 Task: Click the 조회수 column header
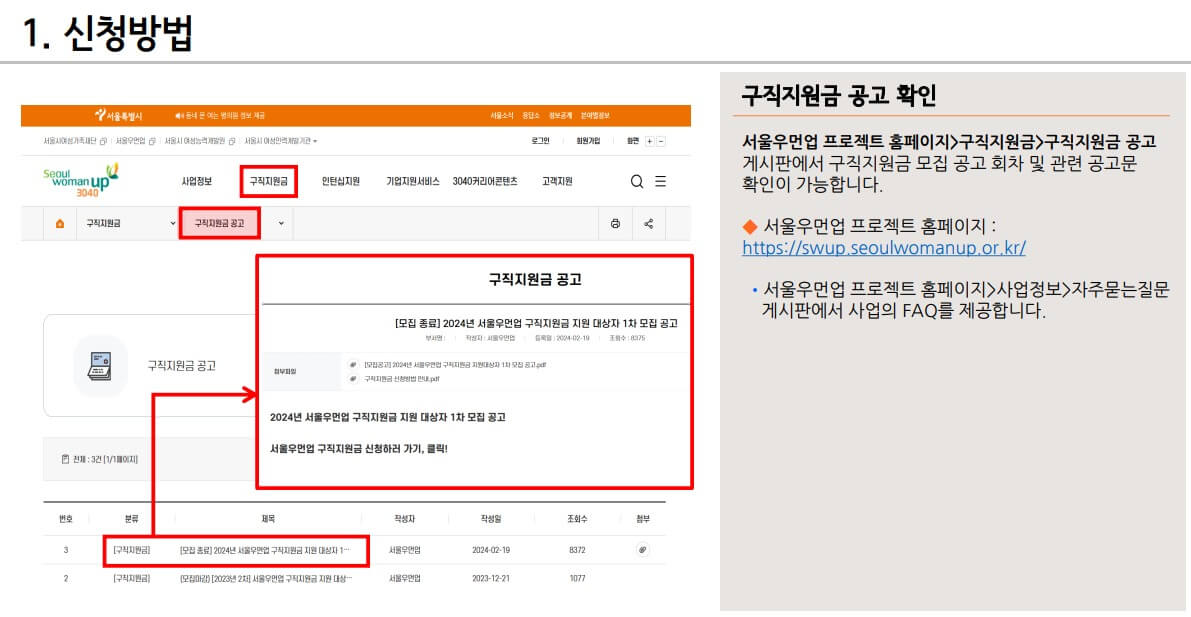click(577, 519)
